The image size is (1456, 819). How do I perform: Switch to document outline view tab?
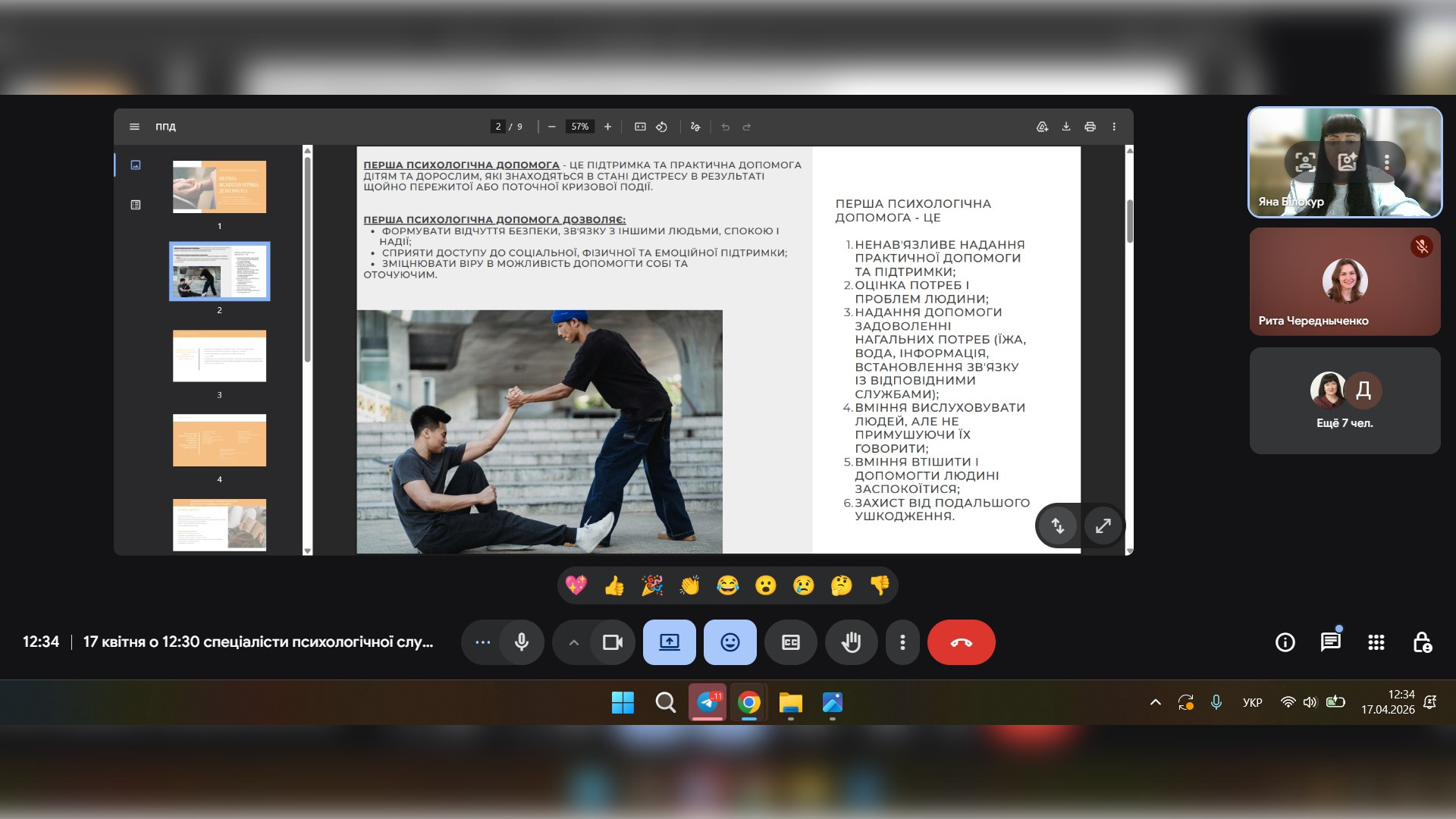pos(136,205)
